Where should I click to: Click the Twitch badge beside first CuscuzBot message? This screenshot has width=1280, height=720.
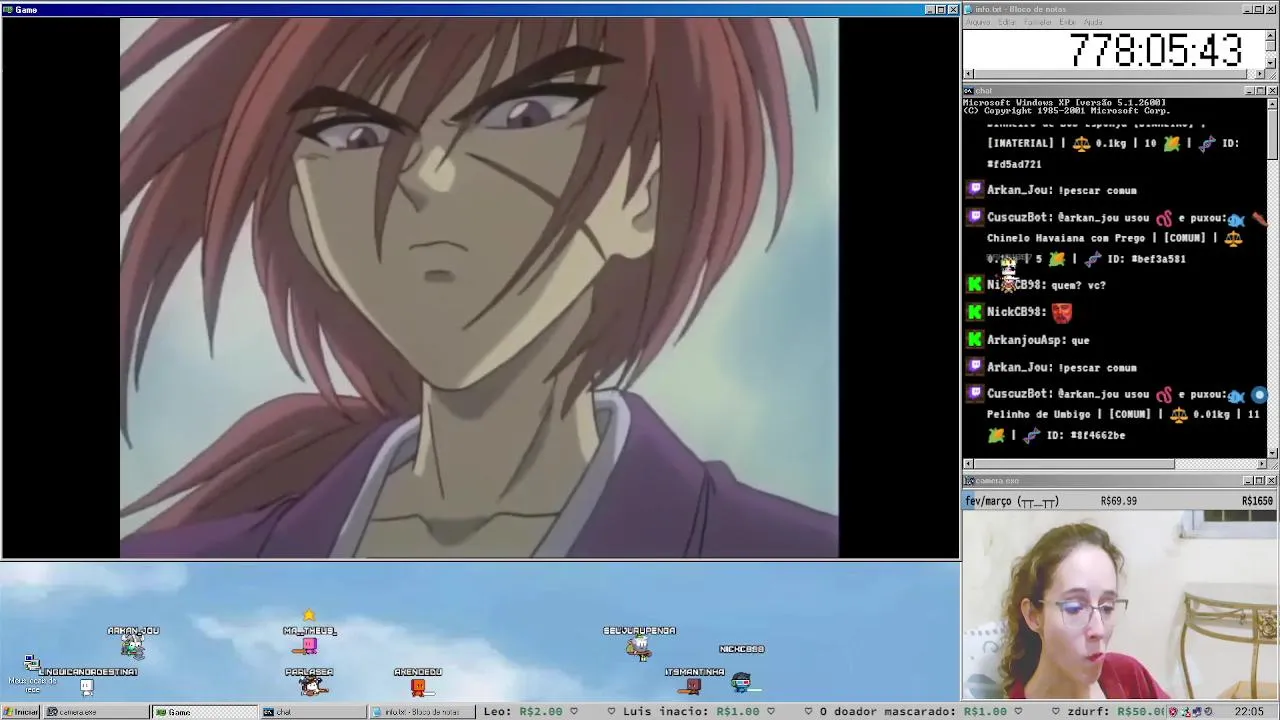coord(975,217)
